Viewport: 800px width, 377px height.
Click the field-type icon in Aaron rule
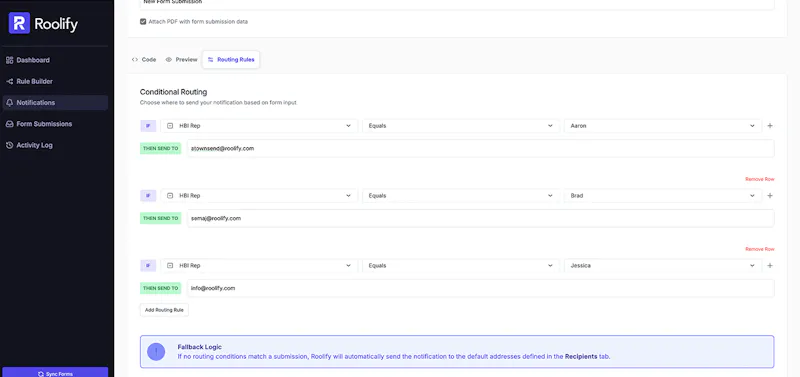pos(170,125)
